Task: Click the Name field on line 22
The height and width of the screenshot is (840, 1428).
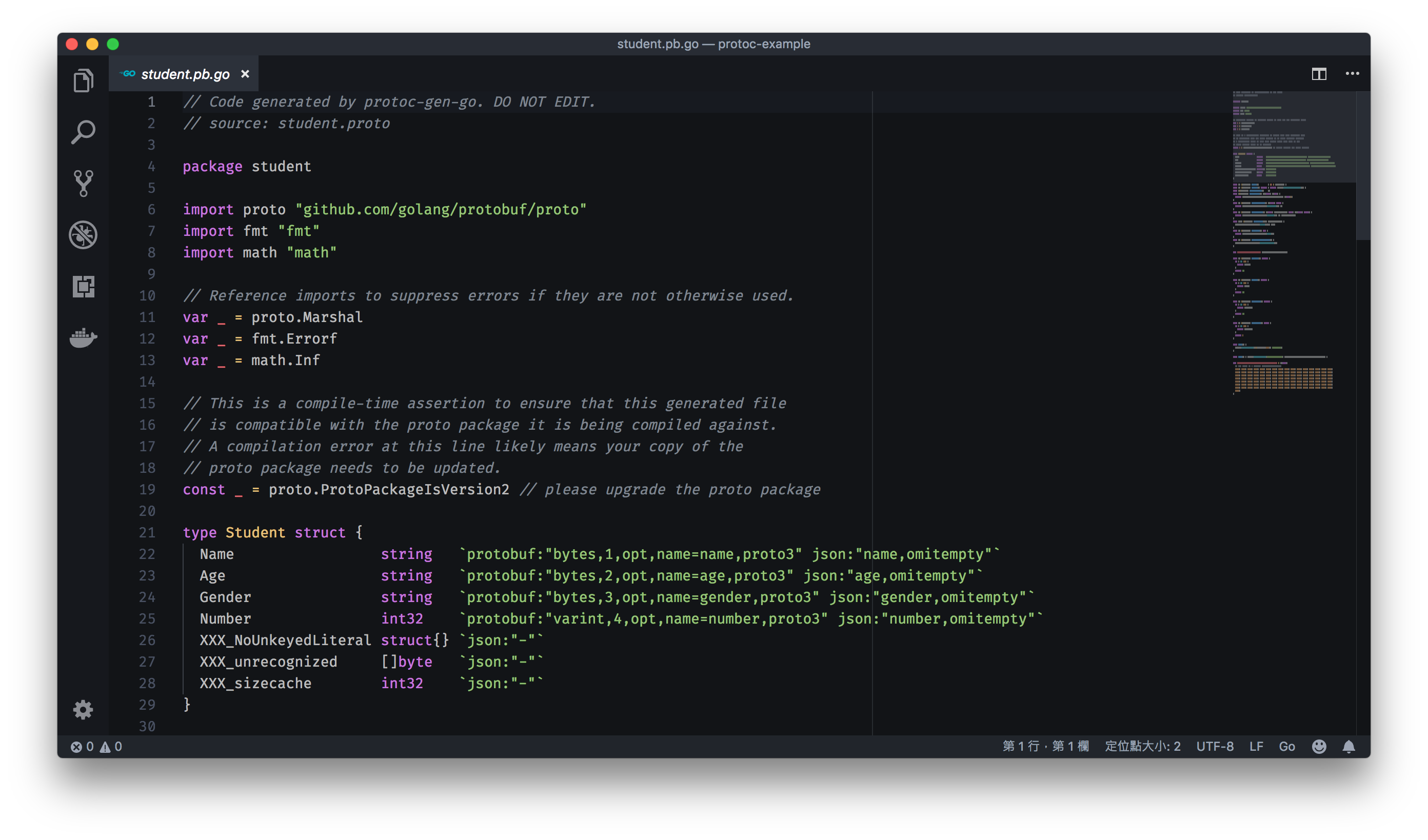Action: (216, 554)
